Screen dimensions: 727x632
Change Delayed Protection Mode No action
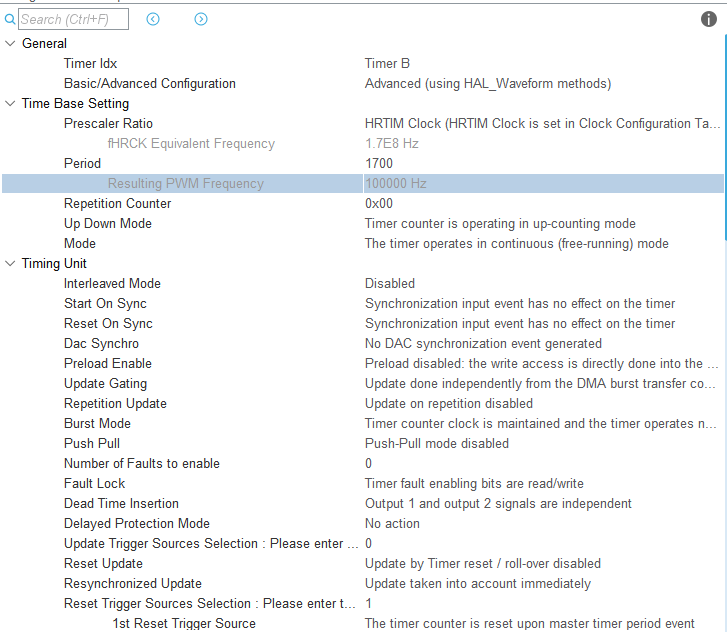coord(392,523)
